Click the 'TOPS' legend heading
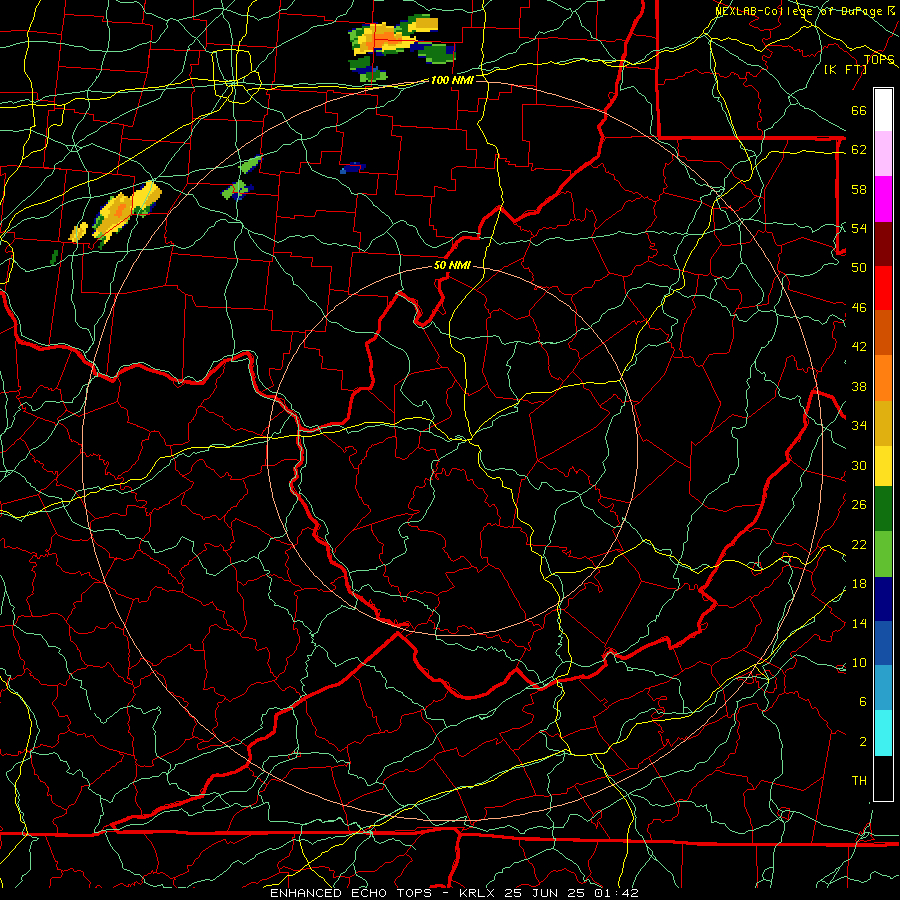The width and height of the screenshot is (900, 900). pyautogui.click(x=879, y=60)
